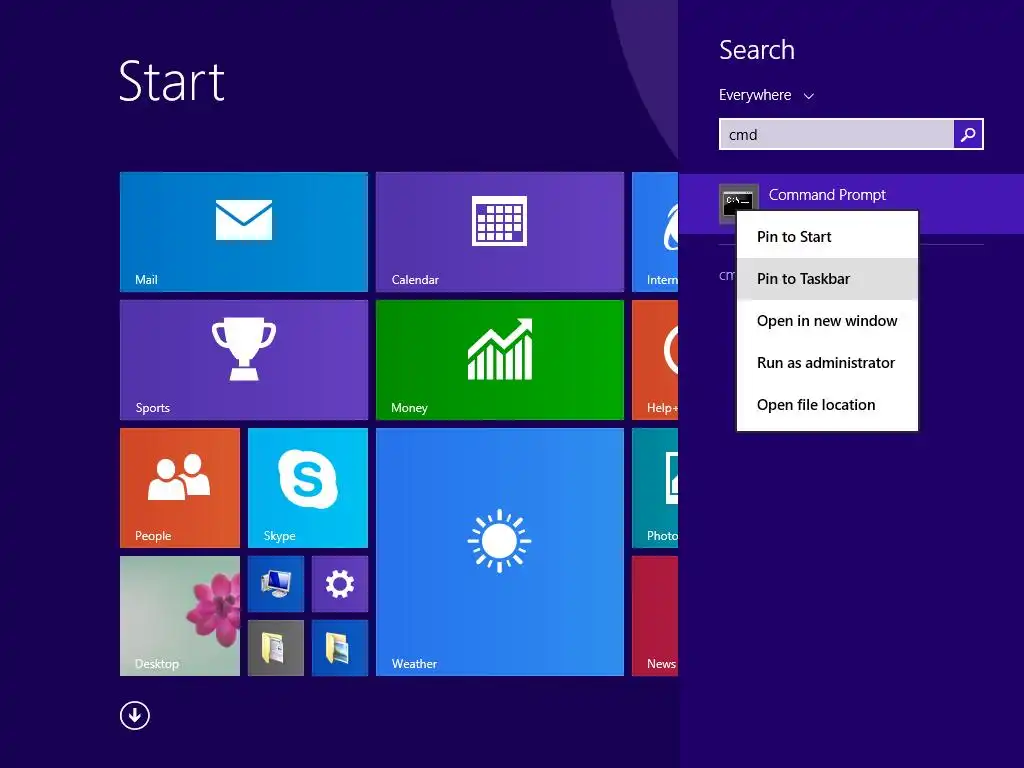Select Pin to Taskbar
The height and width of the screenshot is (768, 1024).
click(827, 279)
